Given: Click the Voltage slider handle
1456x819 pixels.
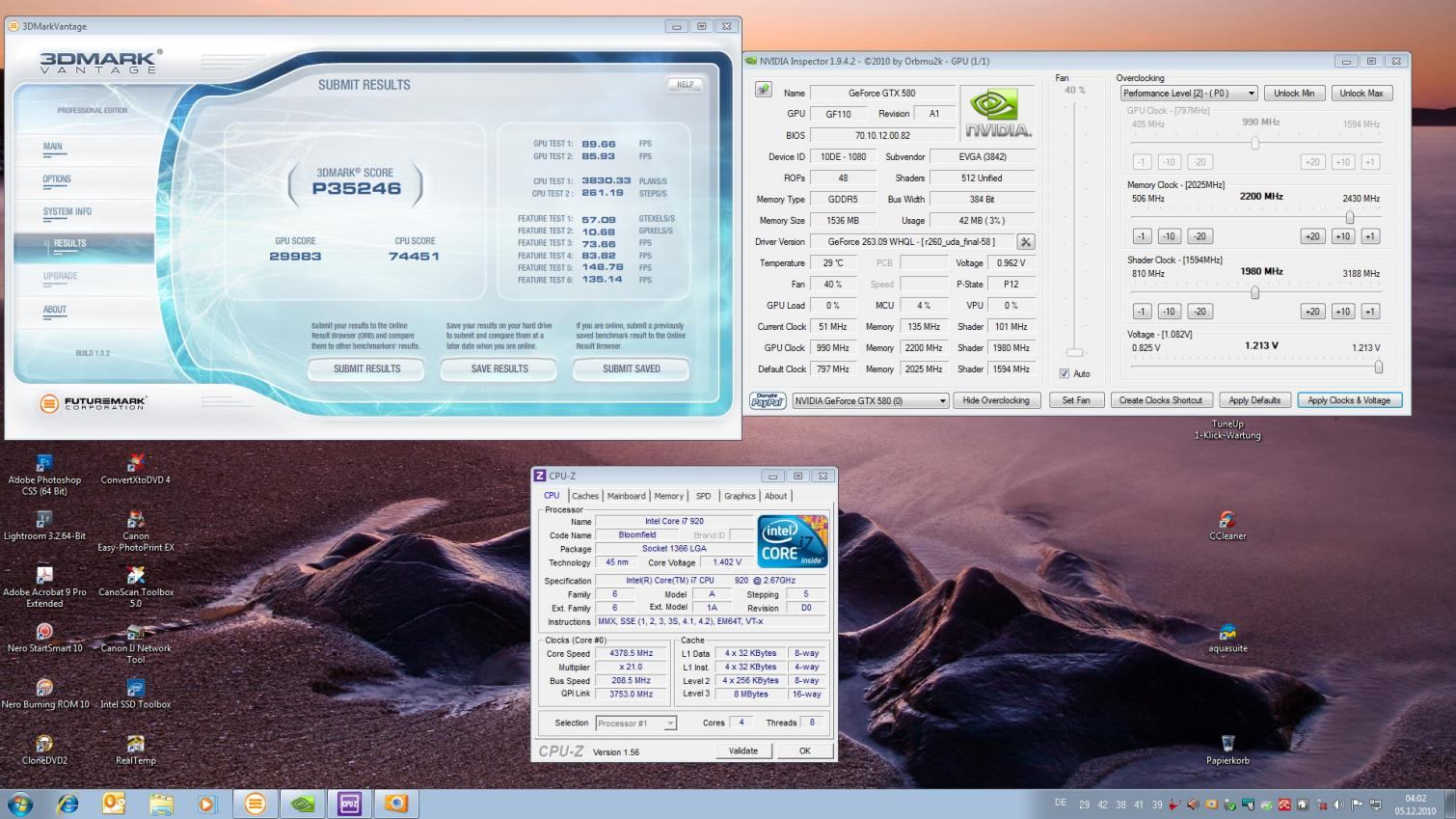Looking at the screenshot, I should pos(1379,367).
